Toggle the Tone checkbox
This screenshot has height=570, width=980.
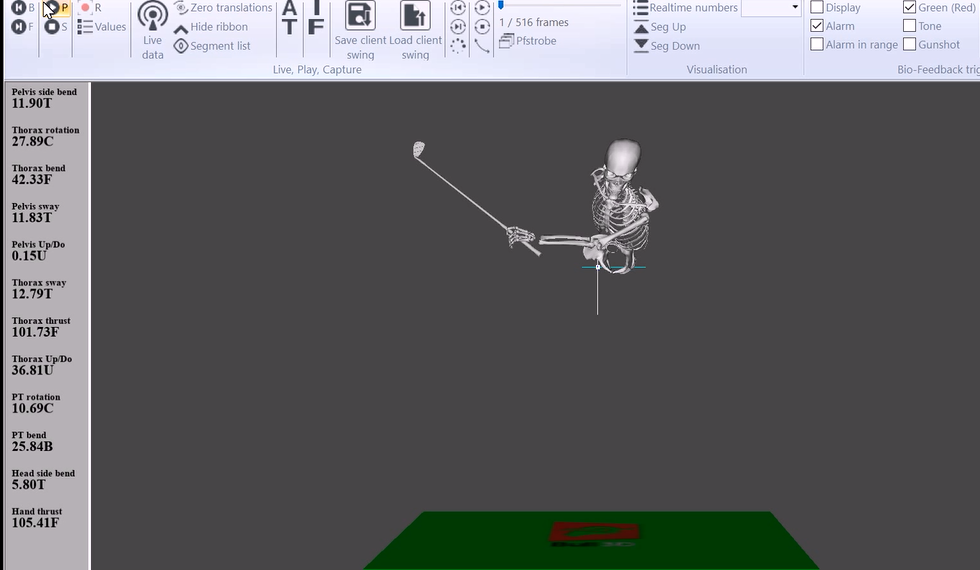tap(909, 26)
